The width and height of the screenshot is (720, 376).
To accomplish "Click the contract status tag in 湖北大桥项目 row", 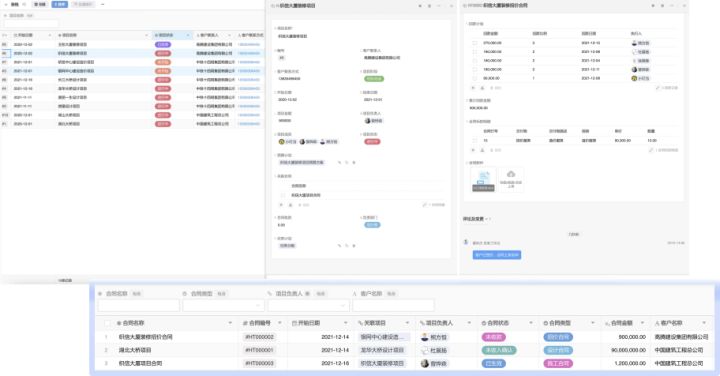I will [499, 350].
